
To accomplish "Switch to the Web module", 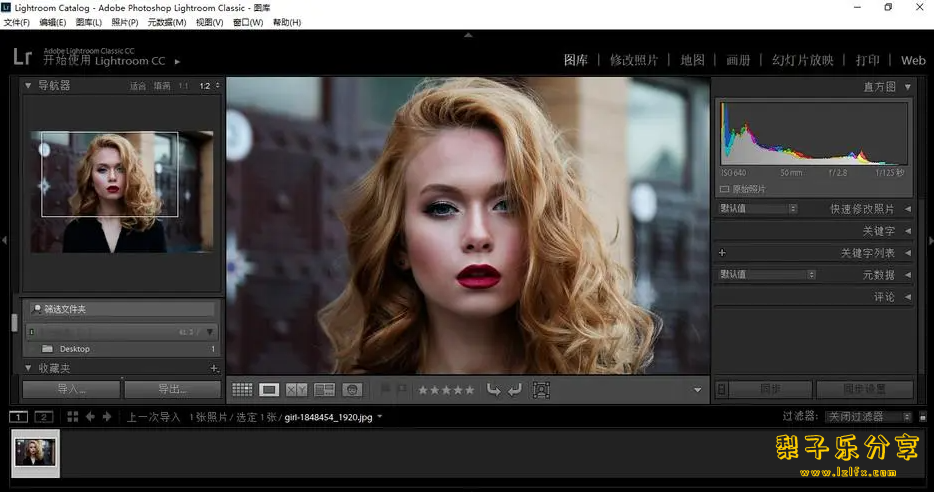I will click(913, 60).
